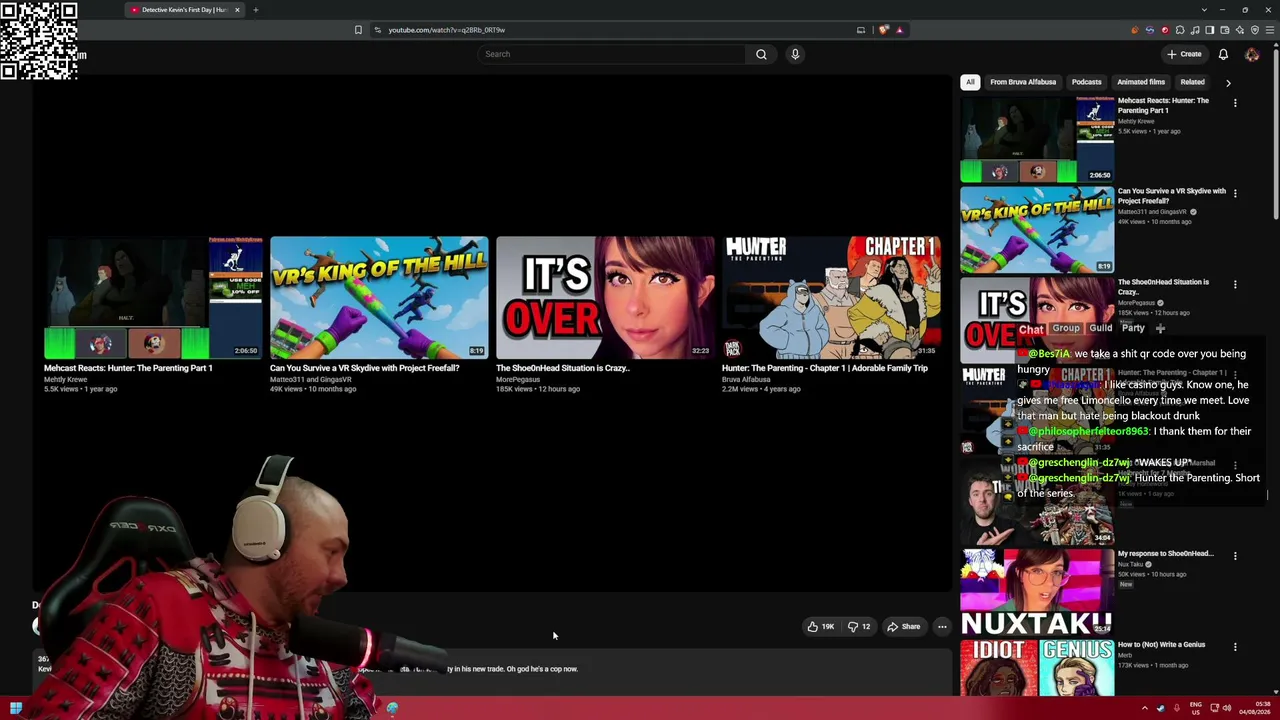Screen dimensions: 1280x720
Task: Open the NUXTAKU sidebar video thumbnail
Action: [1037, 592]
